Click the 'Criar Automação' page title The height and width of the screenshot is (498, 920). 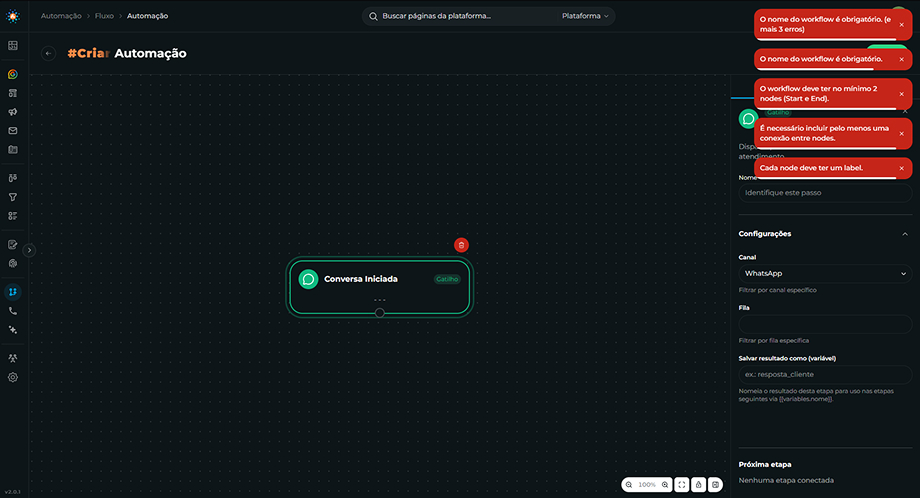click(127, 53)
